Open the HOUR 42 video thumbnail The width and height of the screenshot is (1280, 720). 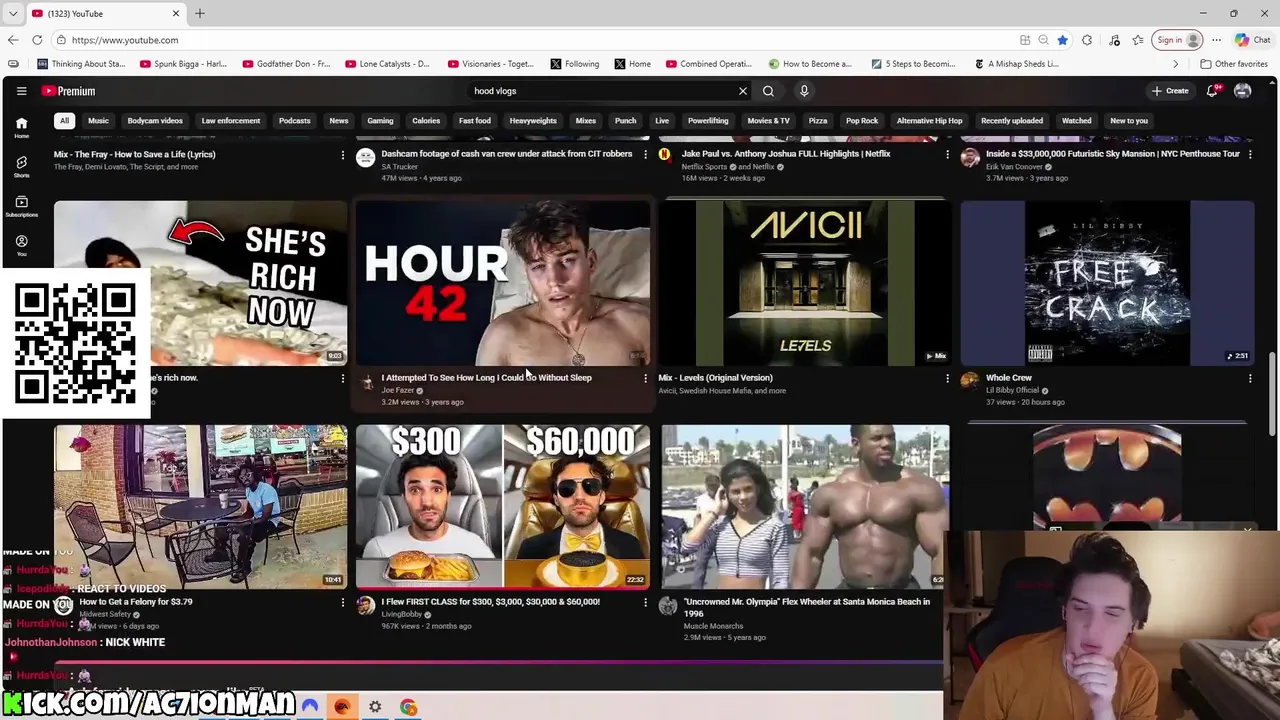click(503, 283)
